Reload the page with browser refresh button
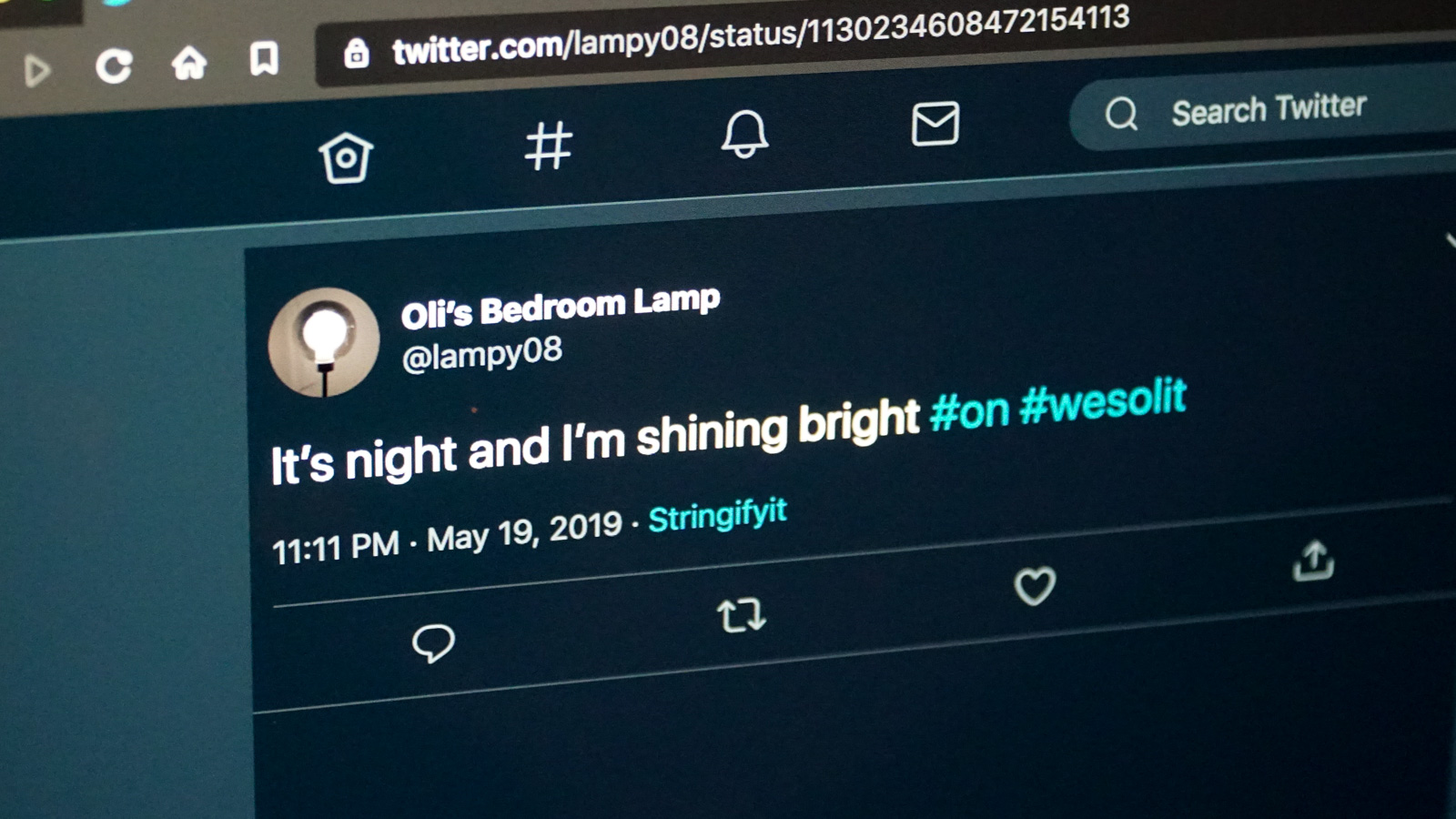This screenshot has width=1456, height=819. 115,66
